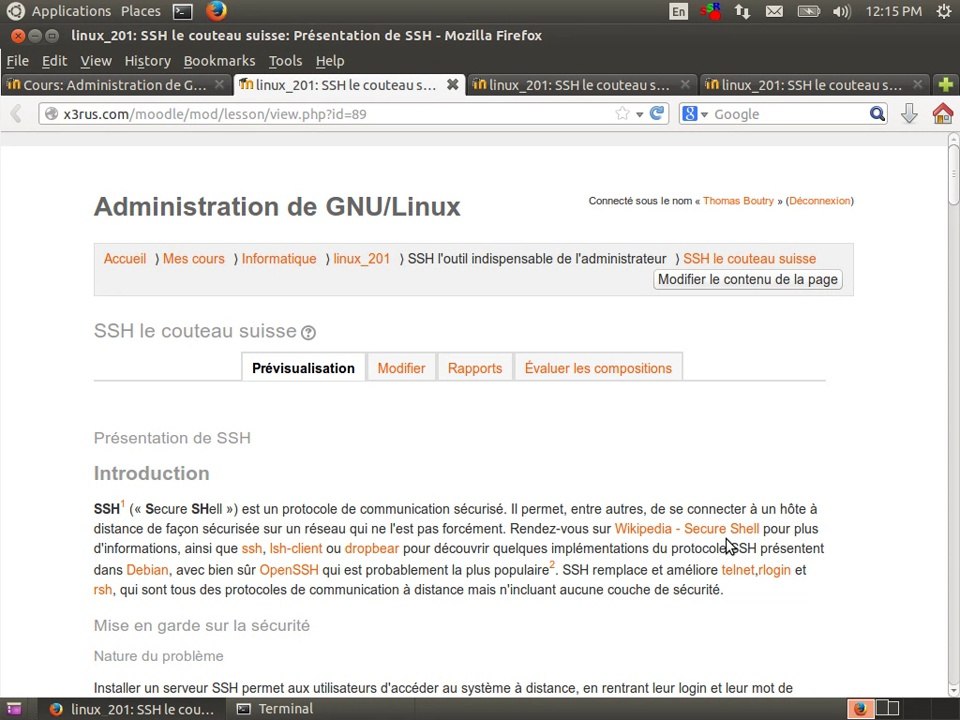
Task: Open the OpenSSH link
Action: tap(289, 569)
